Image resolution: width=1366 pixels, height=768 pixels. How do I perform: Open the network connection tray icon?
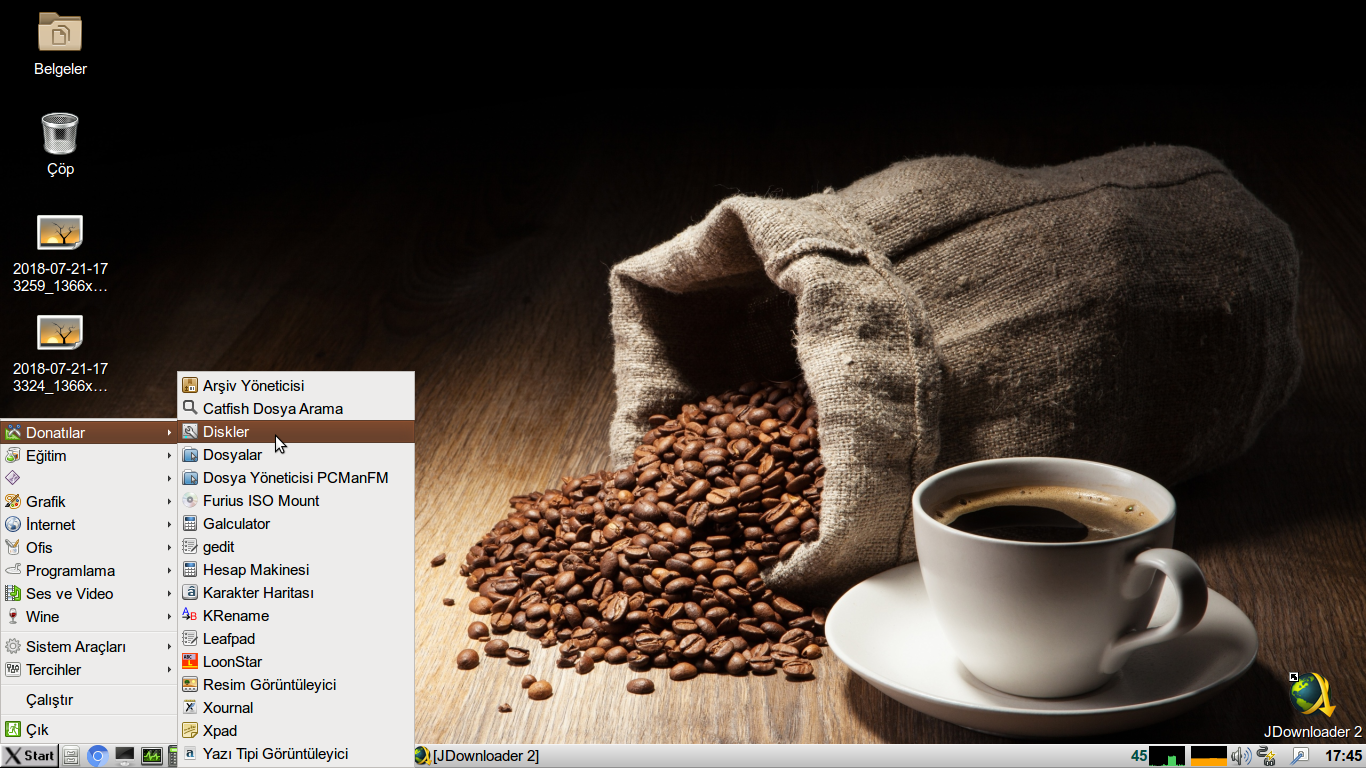click(x=1300, y=756)
